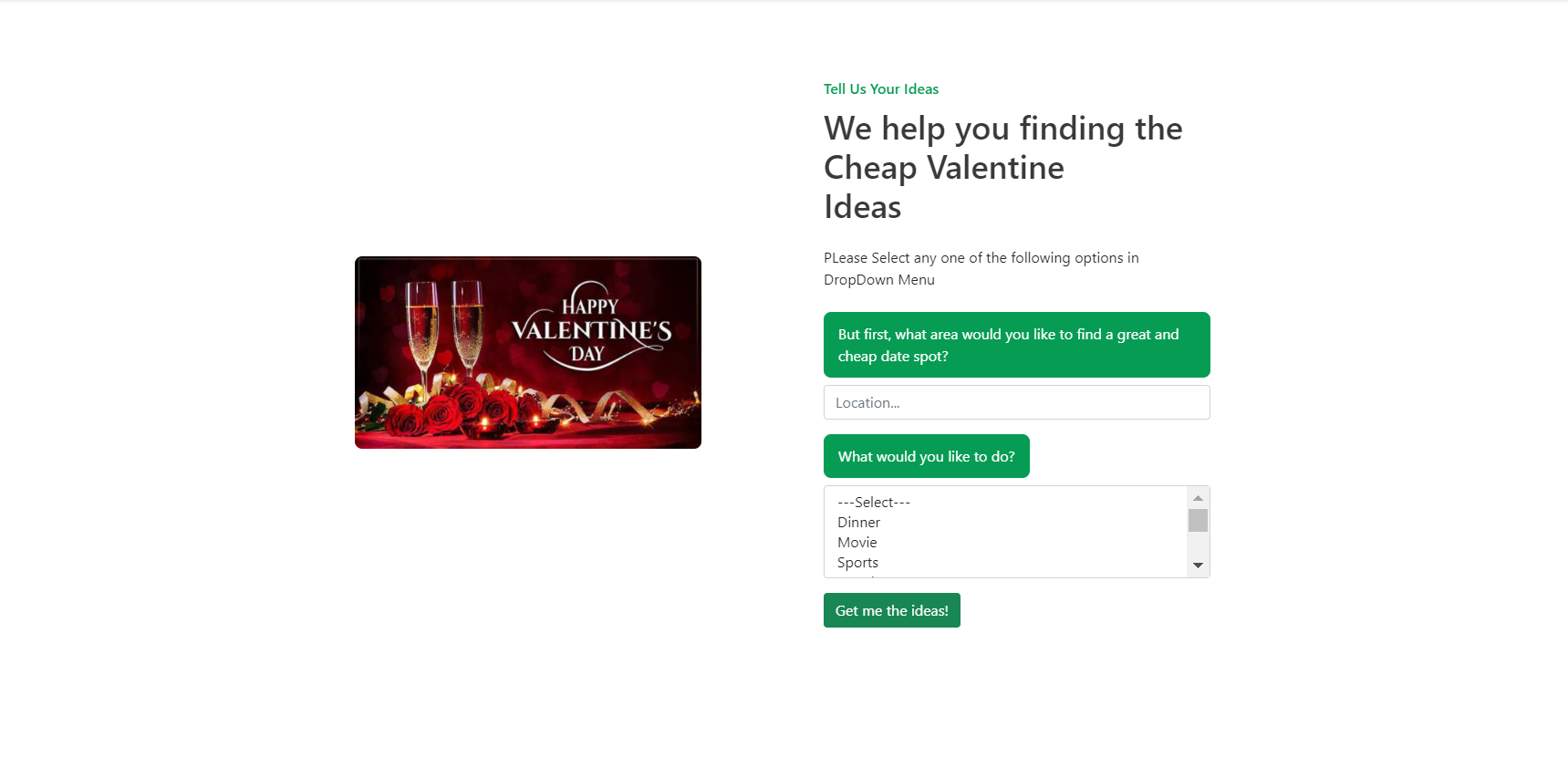1568x758 pixels.
Task: Select Sports in the activity listbox
Action: point(858,563)
